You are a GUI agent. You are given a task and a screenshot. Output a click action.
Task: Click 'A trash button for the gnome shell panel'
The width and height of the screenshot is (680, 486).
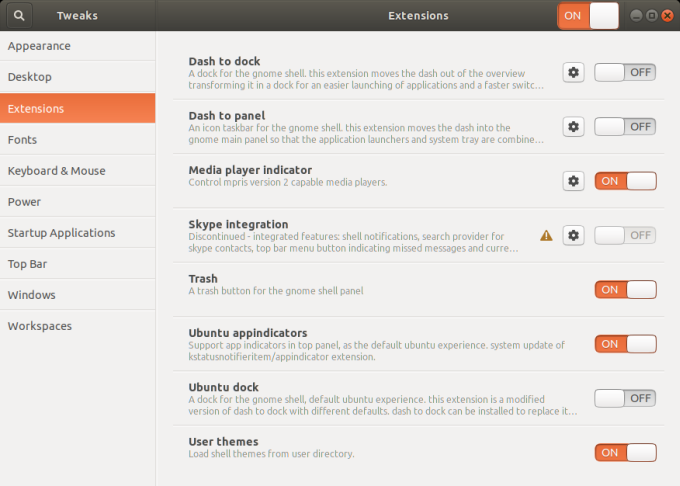click(x=276, y=291)
